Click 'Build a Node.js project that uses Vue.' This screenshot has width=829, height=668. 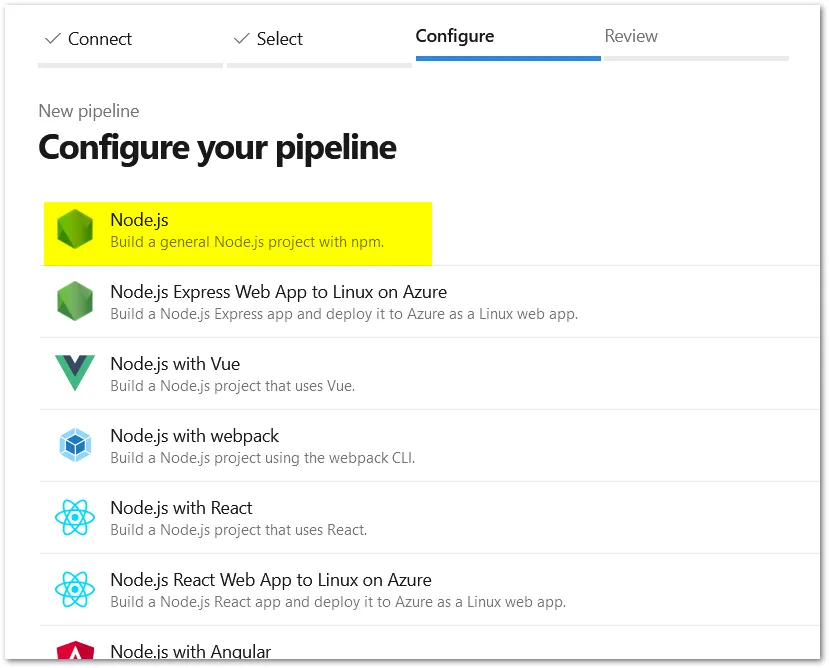pyautogui.click(x=233, y=386)
